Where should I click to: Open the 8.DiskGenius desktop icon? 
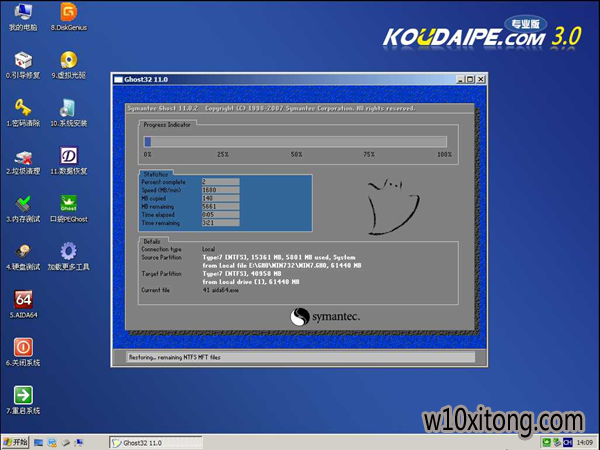[x=69, y=17]
